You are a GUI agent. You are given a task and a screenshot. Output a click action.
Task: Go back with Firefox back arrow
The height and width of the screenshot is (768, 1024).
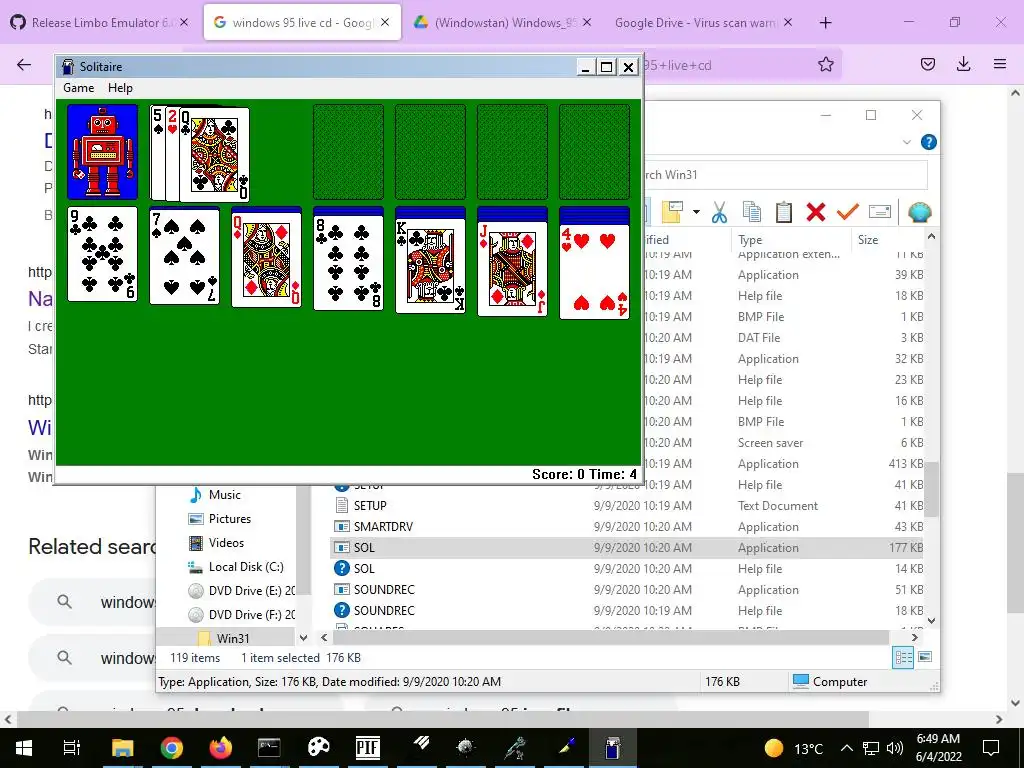click(24, 64)
